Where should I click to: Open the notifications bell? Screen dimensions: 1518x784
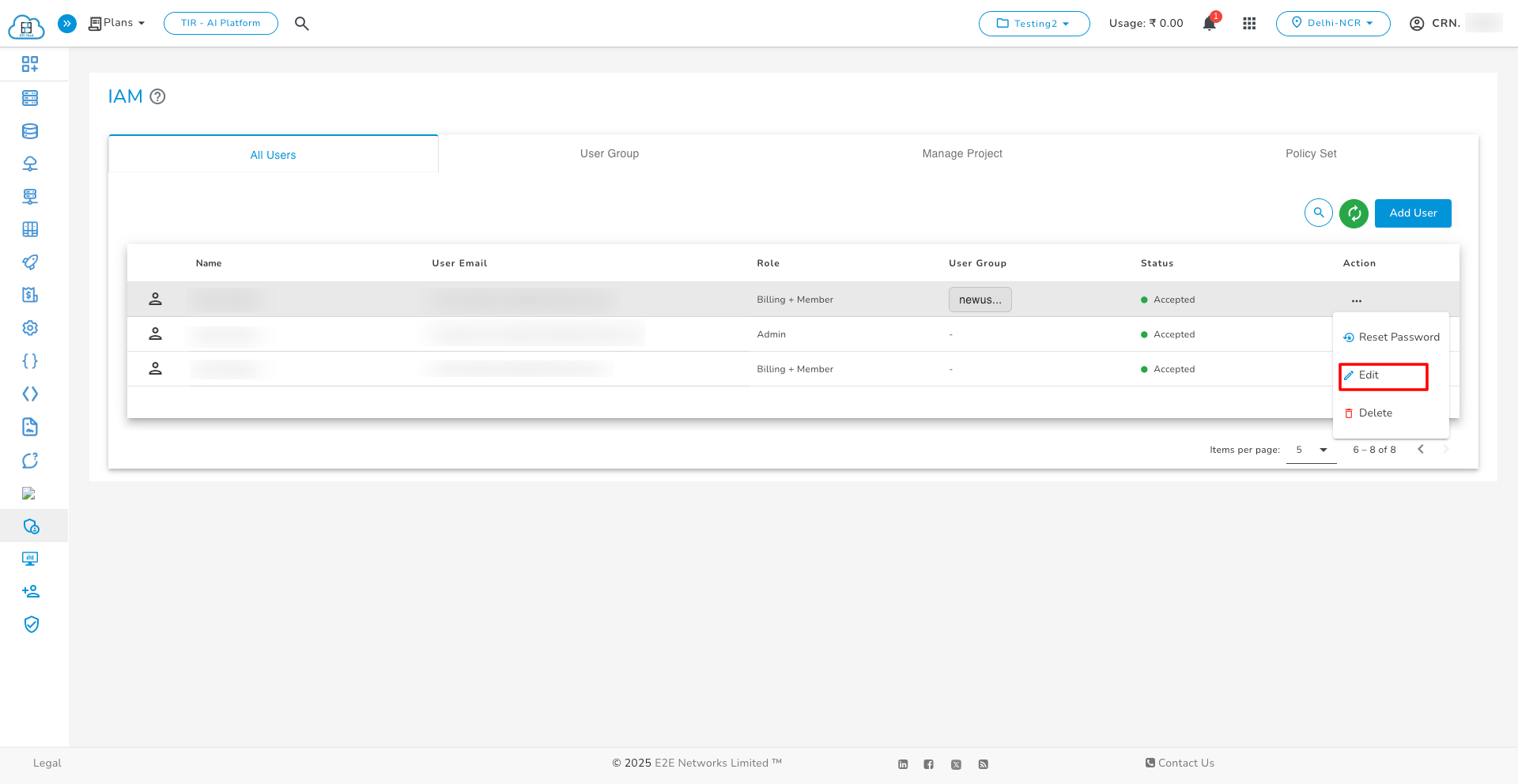coord(1209,24)
